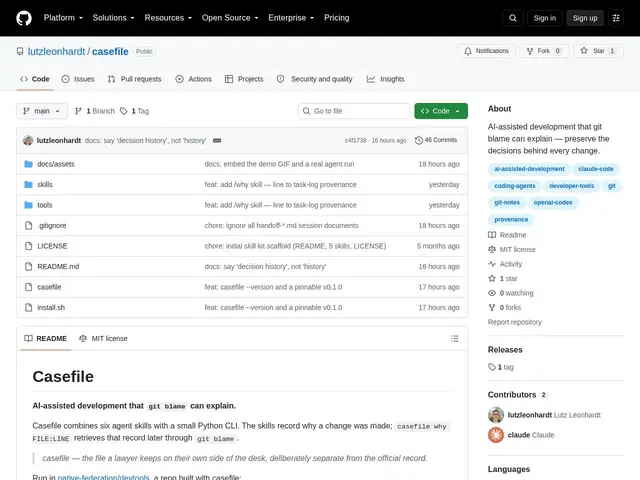This screenshot has width=640, height=480.
Task: Switch to the Actions tab
Action: [x=193, y=79]
